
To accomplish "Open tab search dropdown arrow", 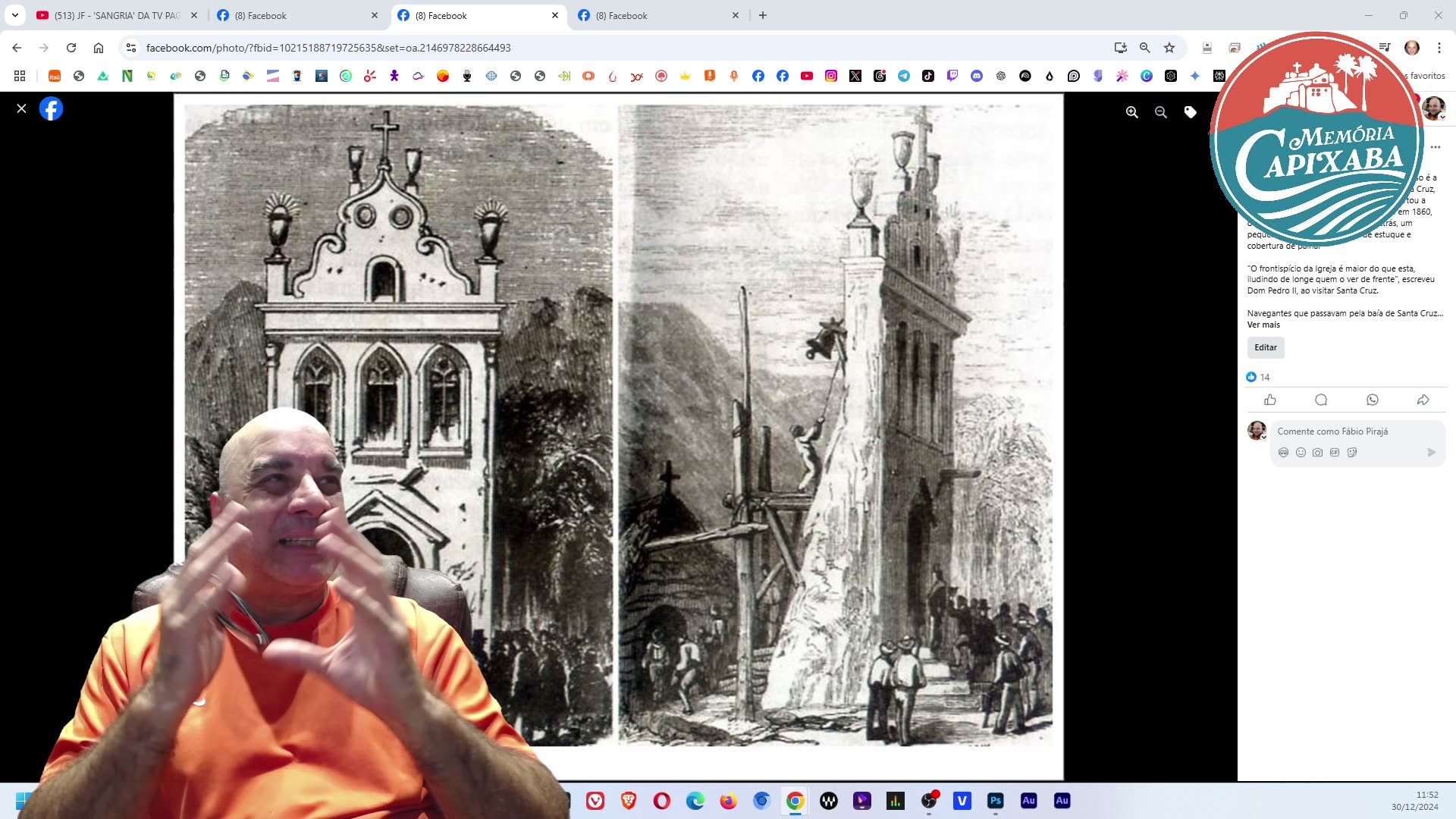I will (x=14, y=15).
